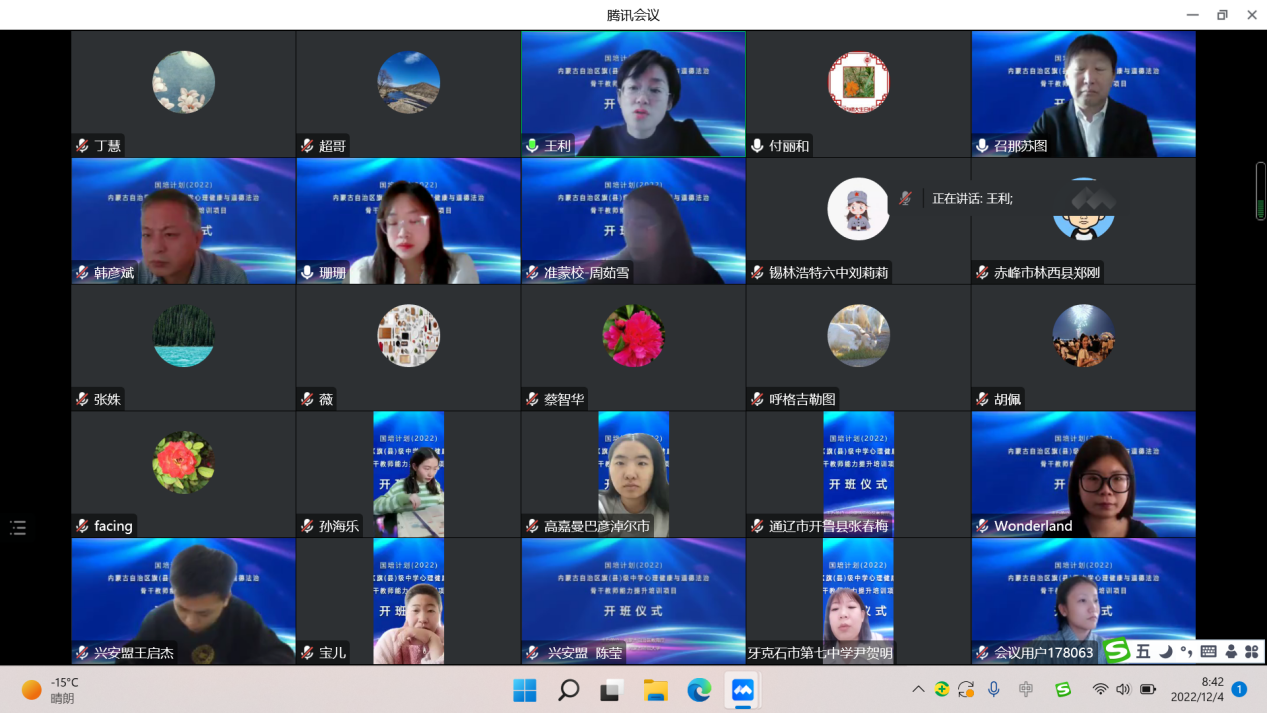The image size is (1267, 713).
Task: Click the Sogou S logo in IME toolbar
Action: pyautogui.click(x=1117, y=652)
